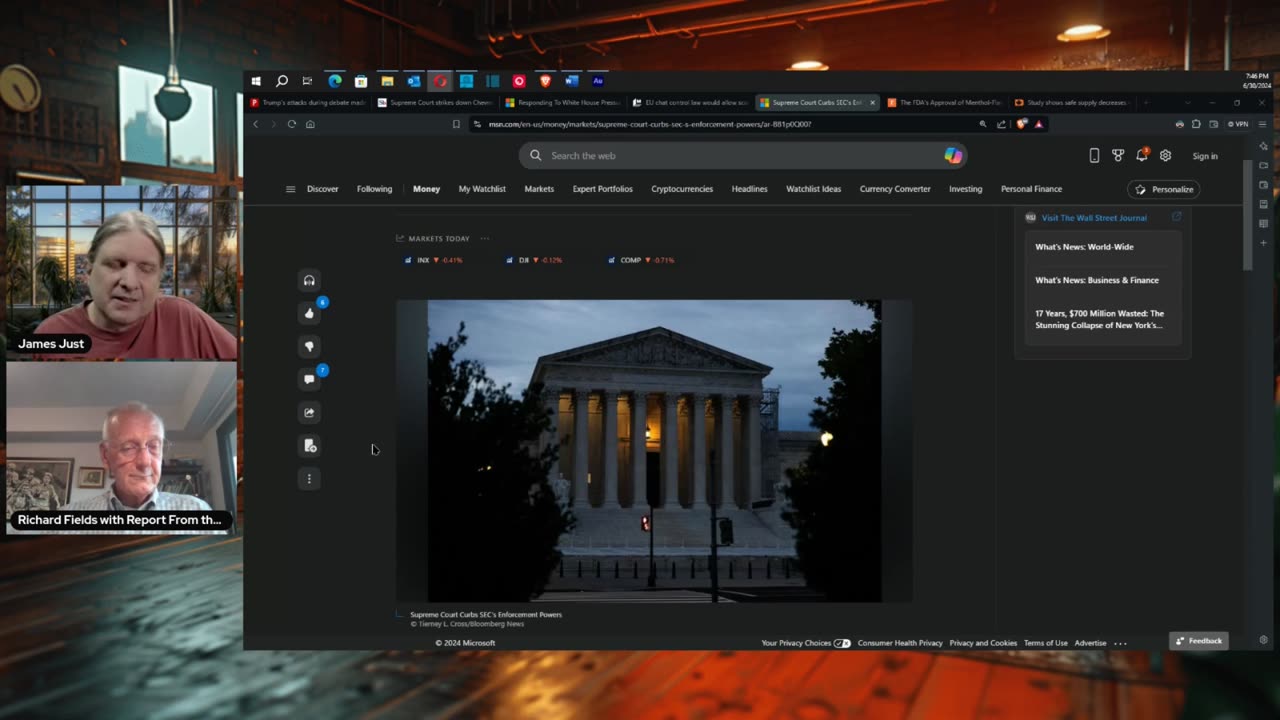This screenshot has height=720, width=1280.
Task: Switch to 'Supreme Court strikes down Chevron' tab
Action: tap(436, 102)
